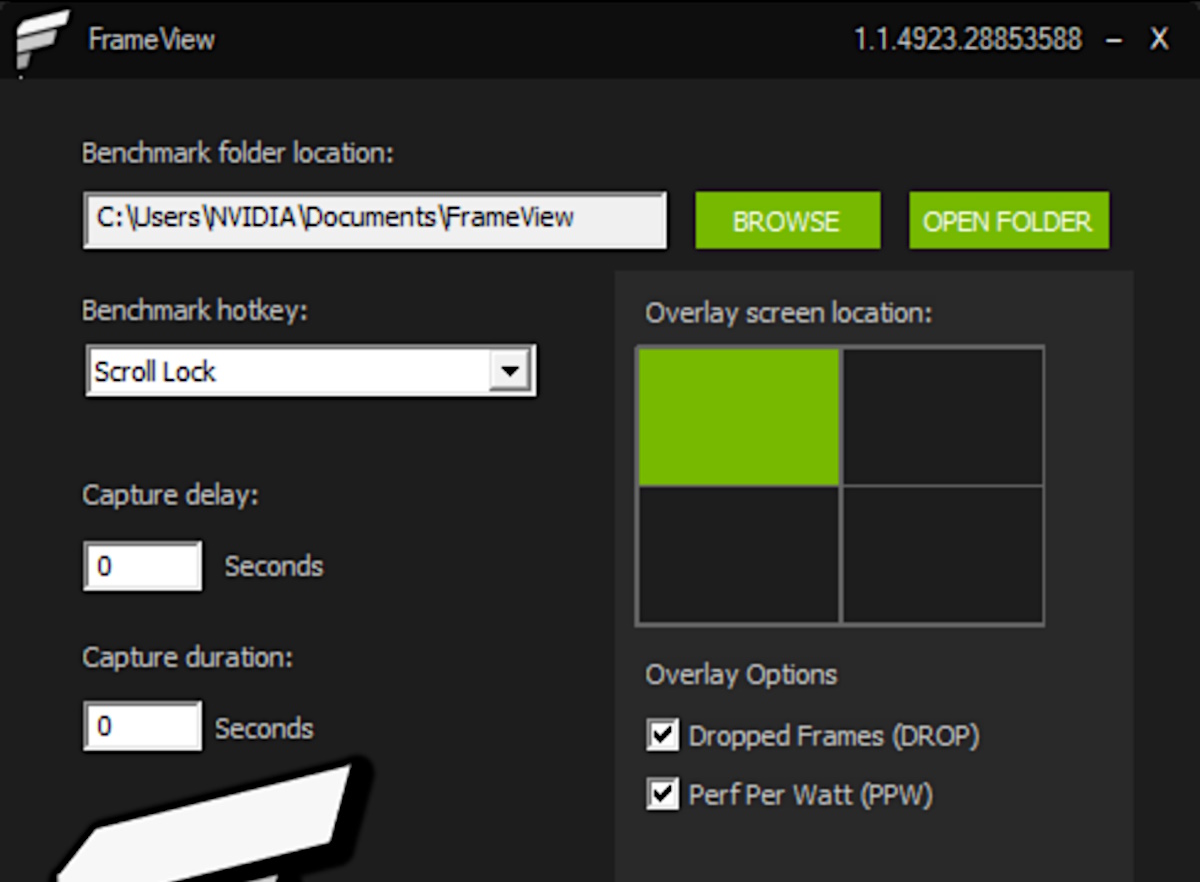Click the version number in title bar

pyautogui.click(x=967, y=40)
